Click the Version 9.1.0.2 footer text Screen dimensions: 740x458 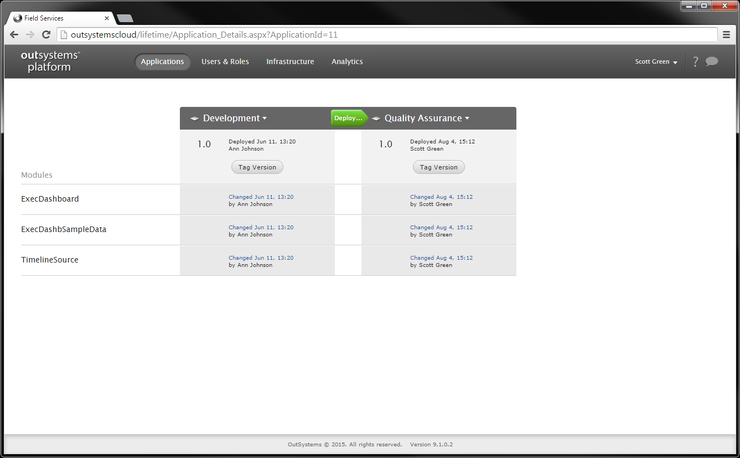point(431,444)
